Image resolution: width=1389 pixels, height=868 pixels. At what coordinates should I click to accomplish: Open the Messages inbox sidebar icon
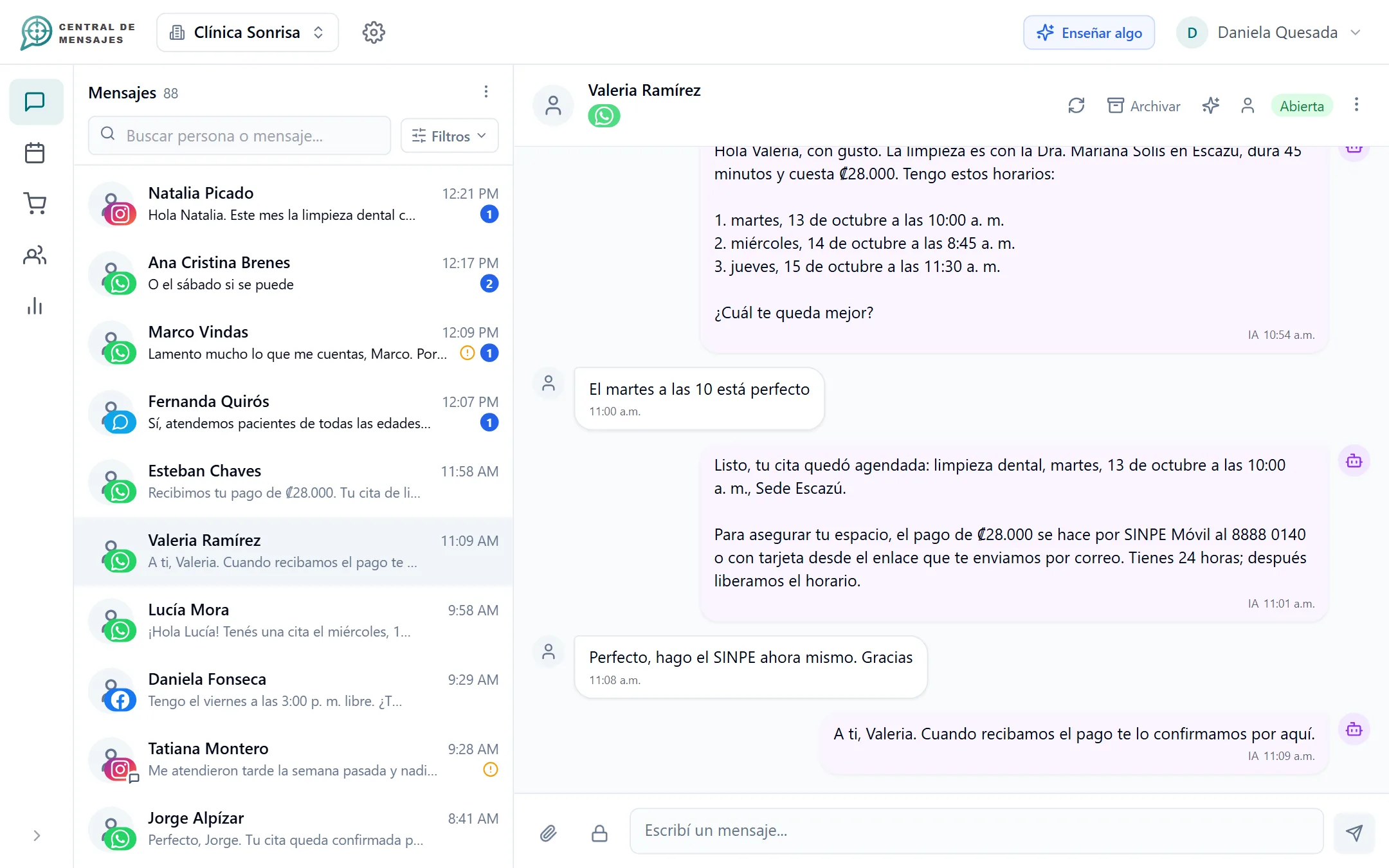(x=36, y=102)
